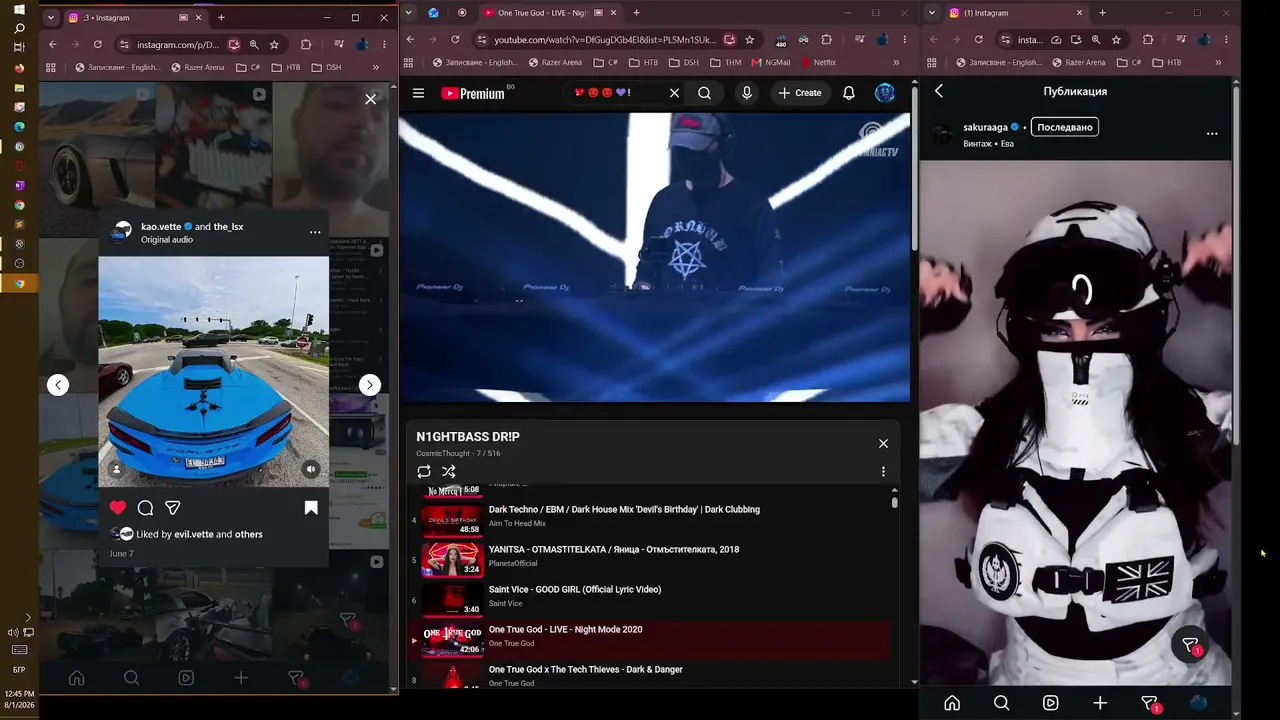Open the YouTube Create menu

800,93
